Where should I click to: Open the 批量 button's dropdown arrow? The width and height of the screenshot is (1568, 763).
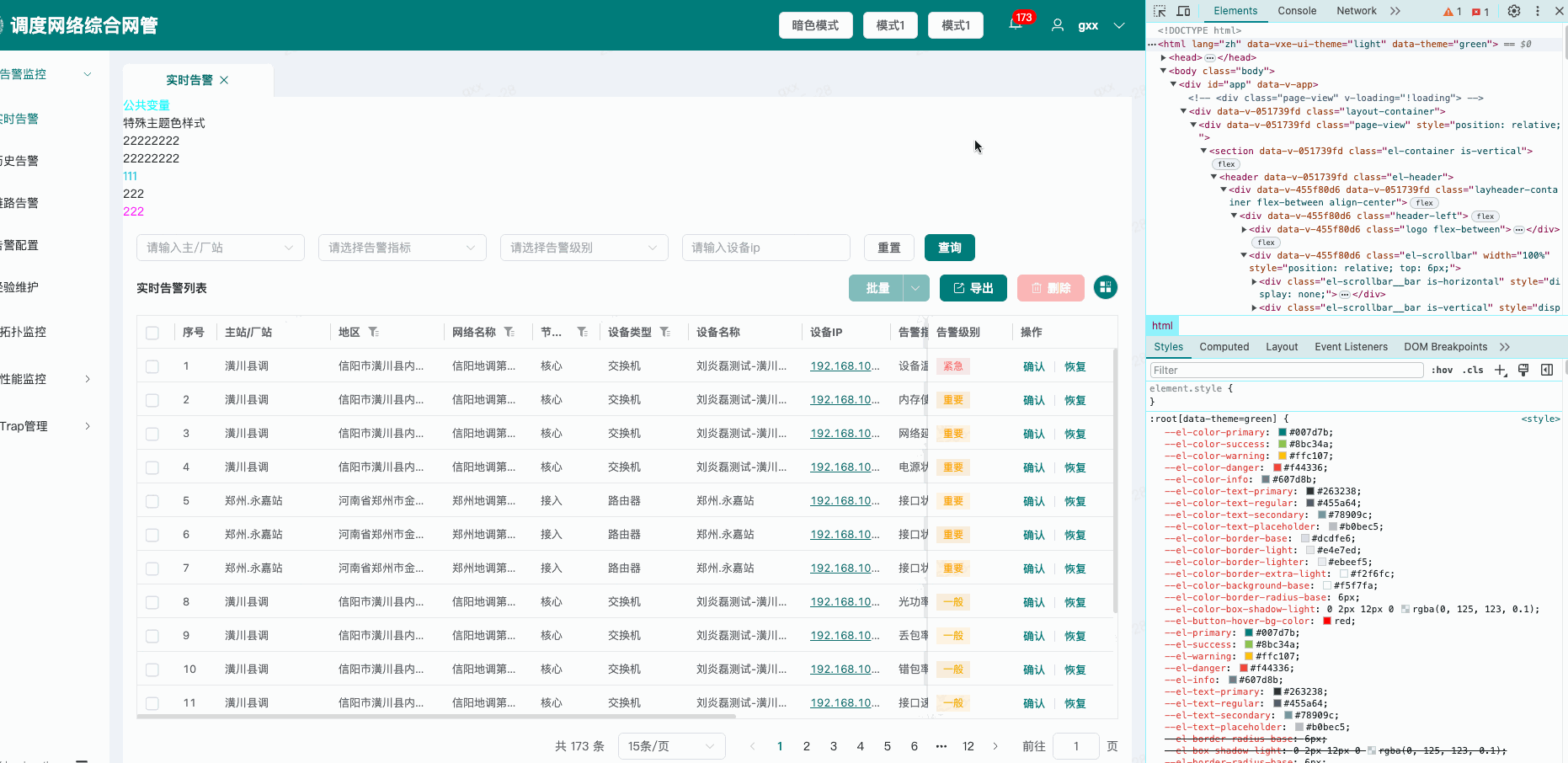coord(916,288)
